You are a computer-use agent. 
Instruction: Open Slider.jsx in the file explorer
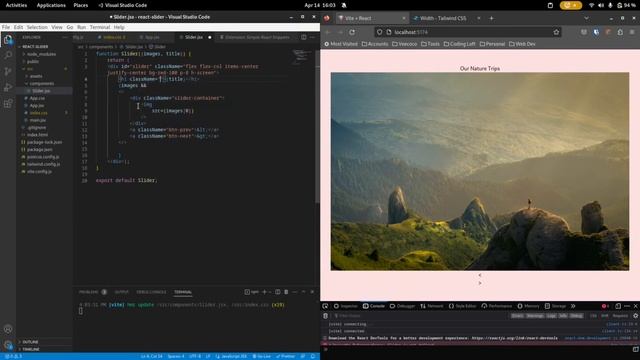(41, 91)
